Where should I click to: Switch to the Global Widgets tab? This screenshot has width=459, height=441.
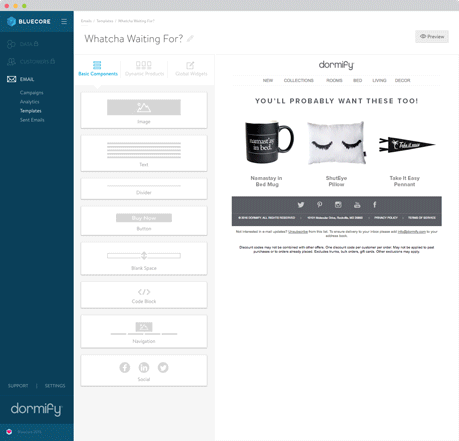point(191,68)
